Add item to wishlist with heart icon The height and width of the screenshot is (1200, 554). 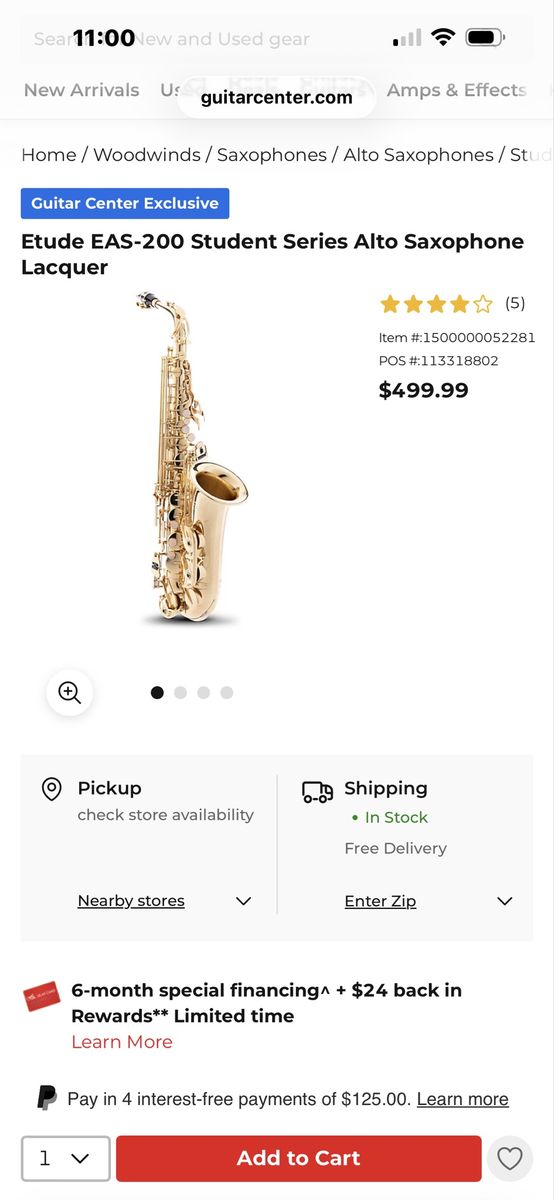[x=510, y=1158]
